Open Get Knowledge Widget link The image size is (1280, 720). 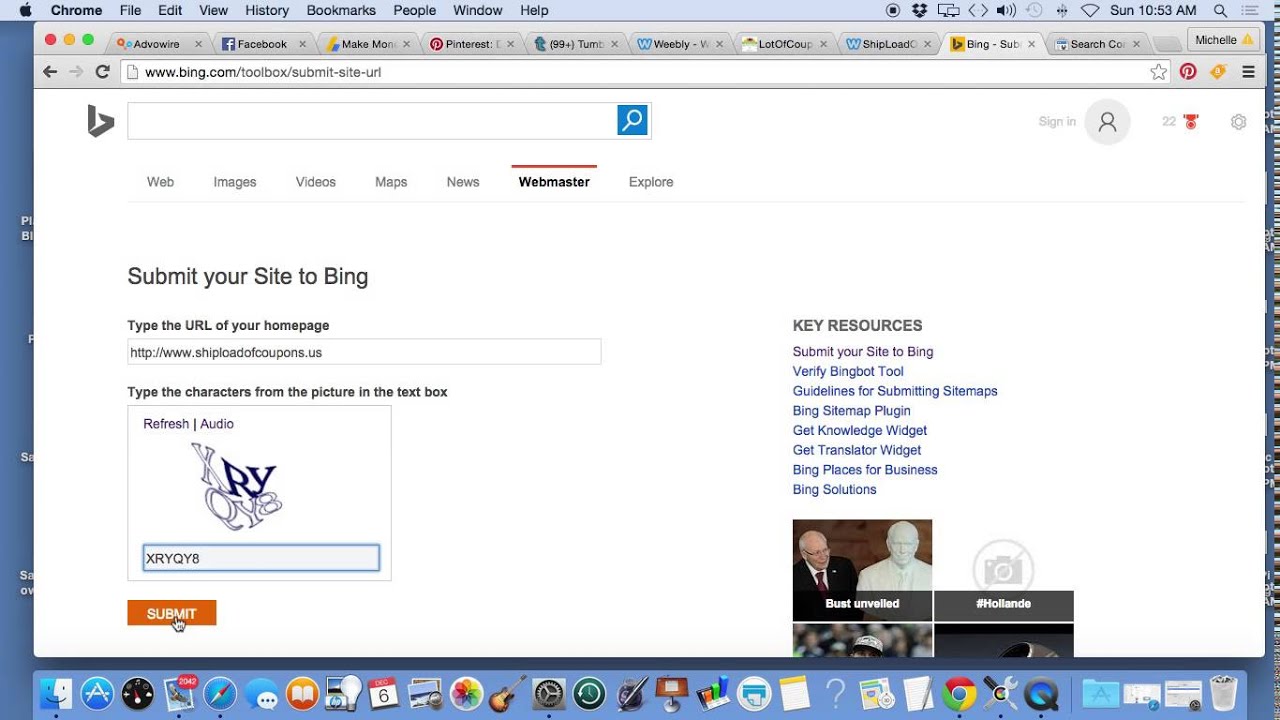coord(860,430)
